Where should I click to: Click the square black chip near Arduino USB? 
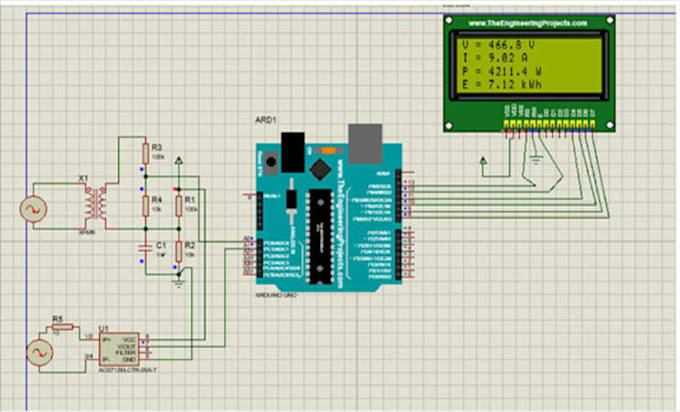click(320, 170)
